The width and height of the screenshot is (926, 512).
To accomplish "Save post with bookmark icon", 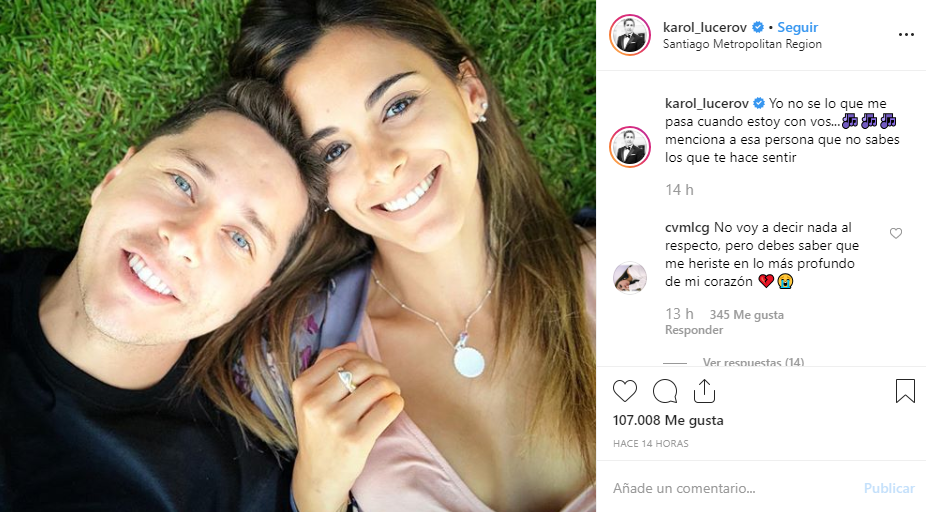I will (905, 391).
